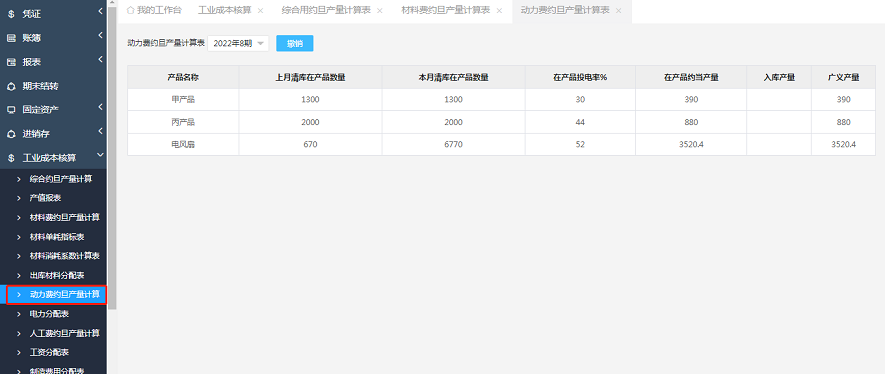
Task: Click the monitor icon beside 固定资产
Action: click(11, 109)
